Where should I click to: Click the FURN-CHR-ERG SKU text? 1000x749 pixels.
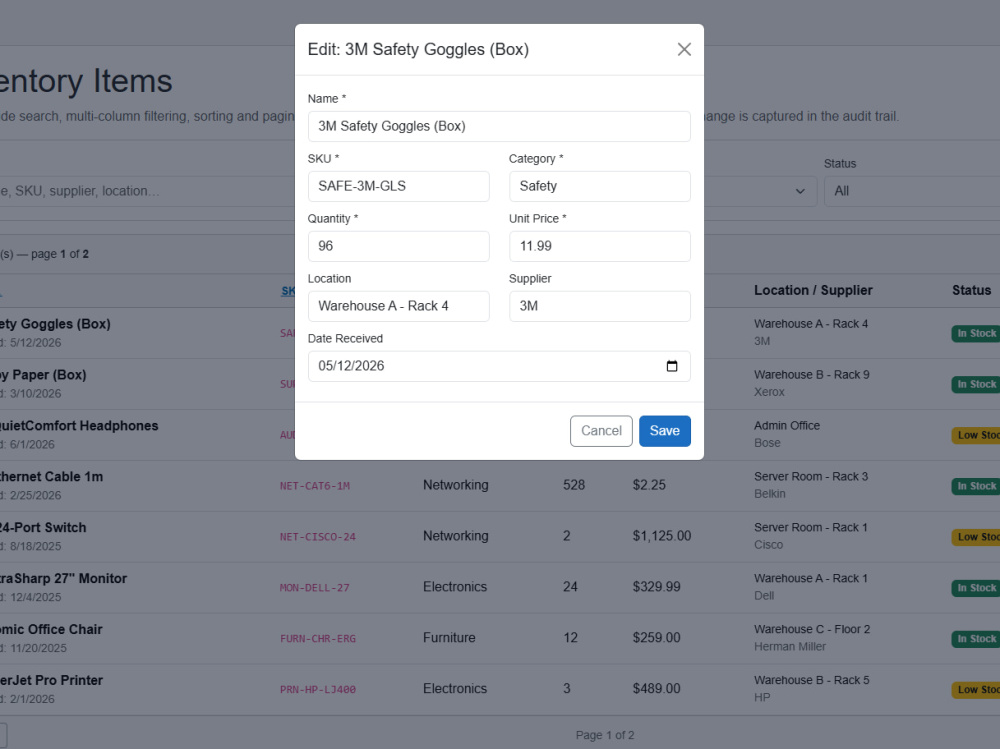(318, 639)
